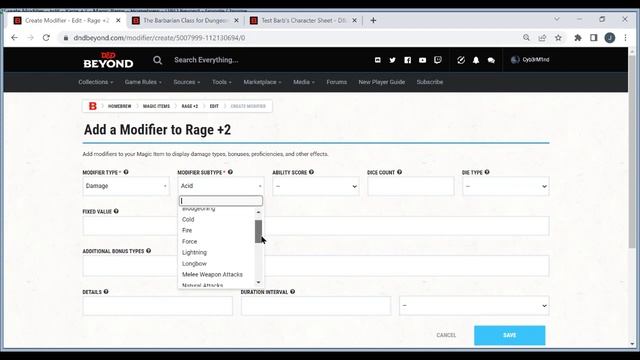640x360 pixels.
Task: Expand the Collections nav menu
Action: [96, 82]
